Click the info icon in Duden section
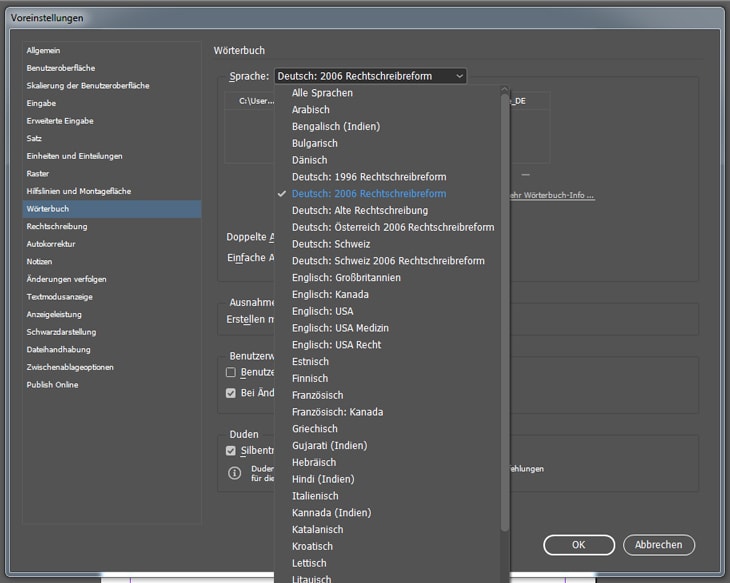Image resolution: width=730 pixels, height=583 pixels. tap(235, 473)
